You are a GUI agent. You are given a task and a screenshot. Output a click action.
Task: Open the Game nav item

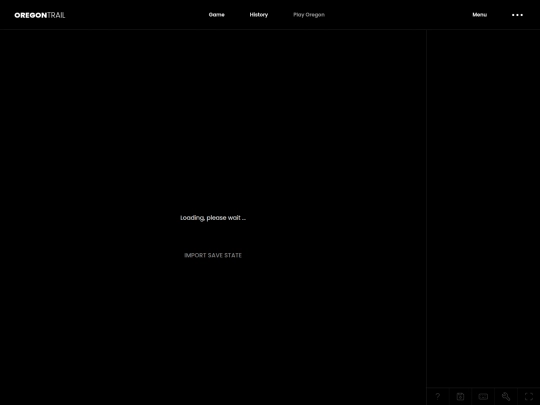coord(217,15)
